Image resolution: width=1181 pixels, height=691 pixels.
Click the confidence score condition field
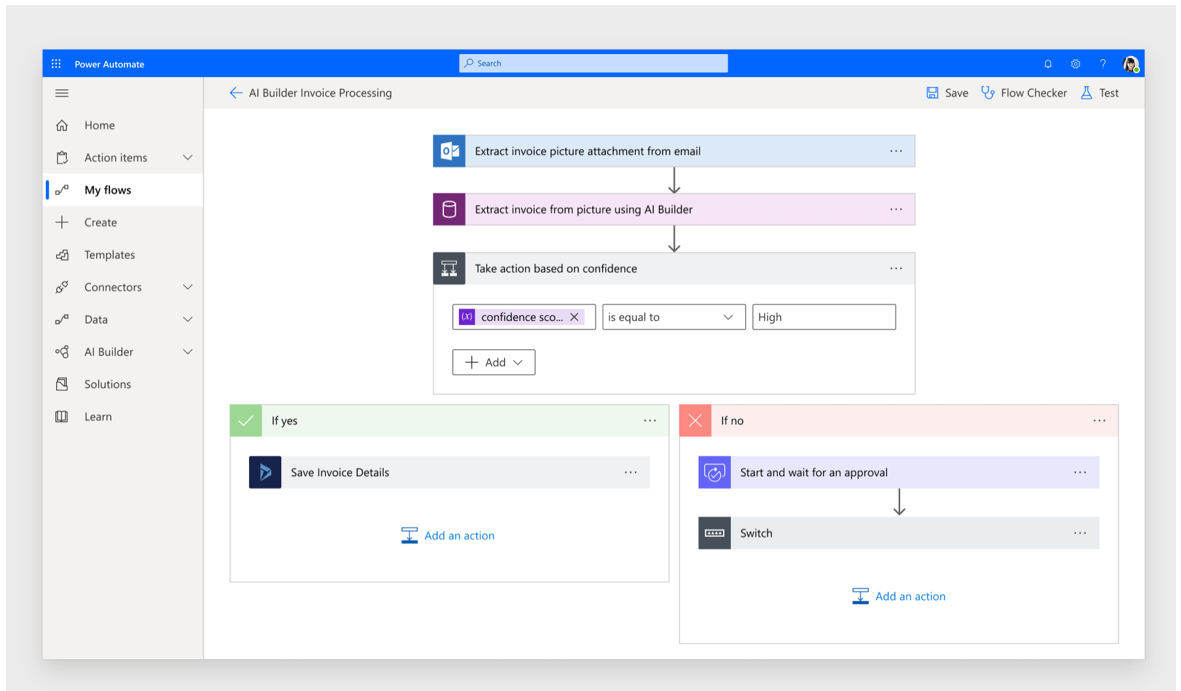[x=524, y=317]
